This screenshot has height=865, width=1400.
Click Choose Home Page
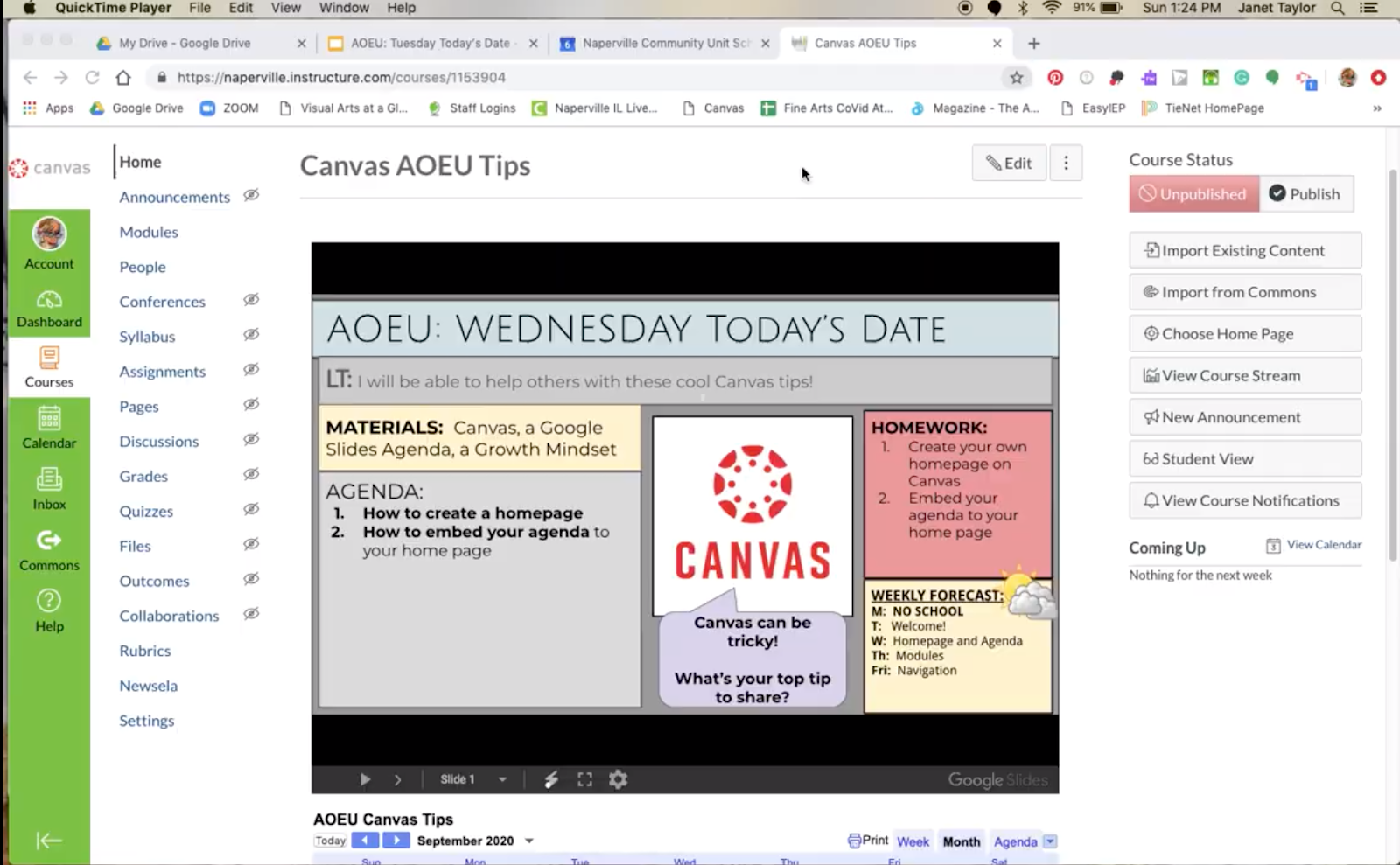[x=1245, y=334]
